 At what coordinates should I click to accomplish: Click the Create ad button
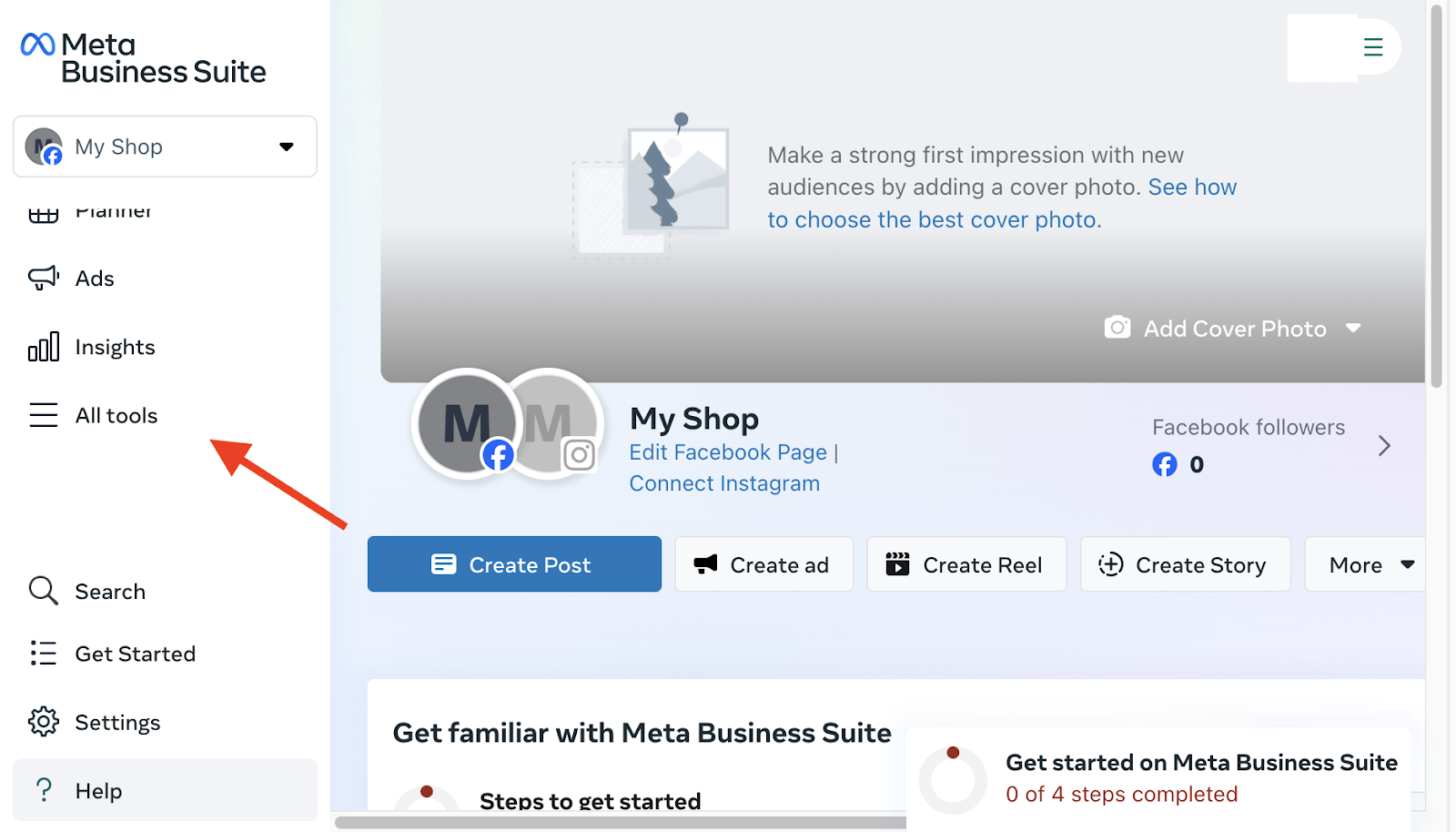point(764,564)
